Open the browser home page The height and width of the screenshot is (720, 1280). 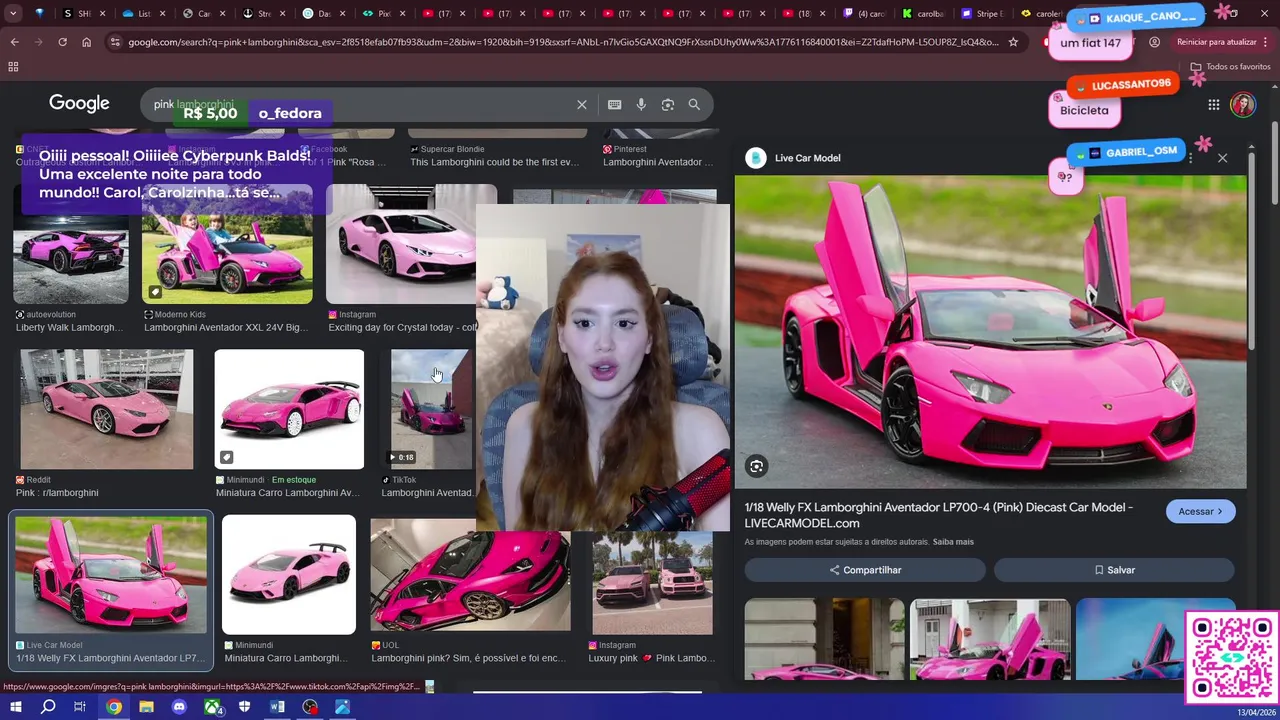tap(86, 42)
